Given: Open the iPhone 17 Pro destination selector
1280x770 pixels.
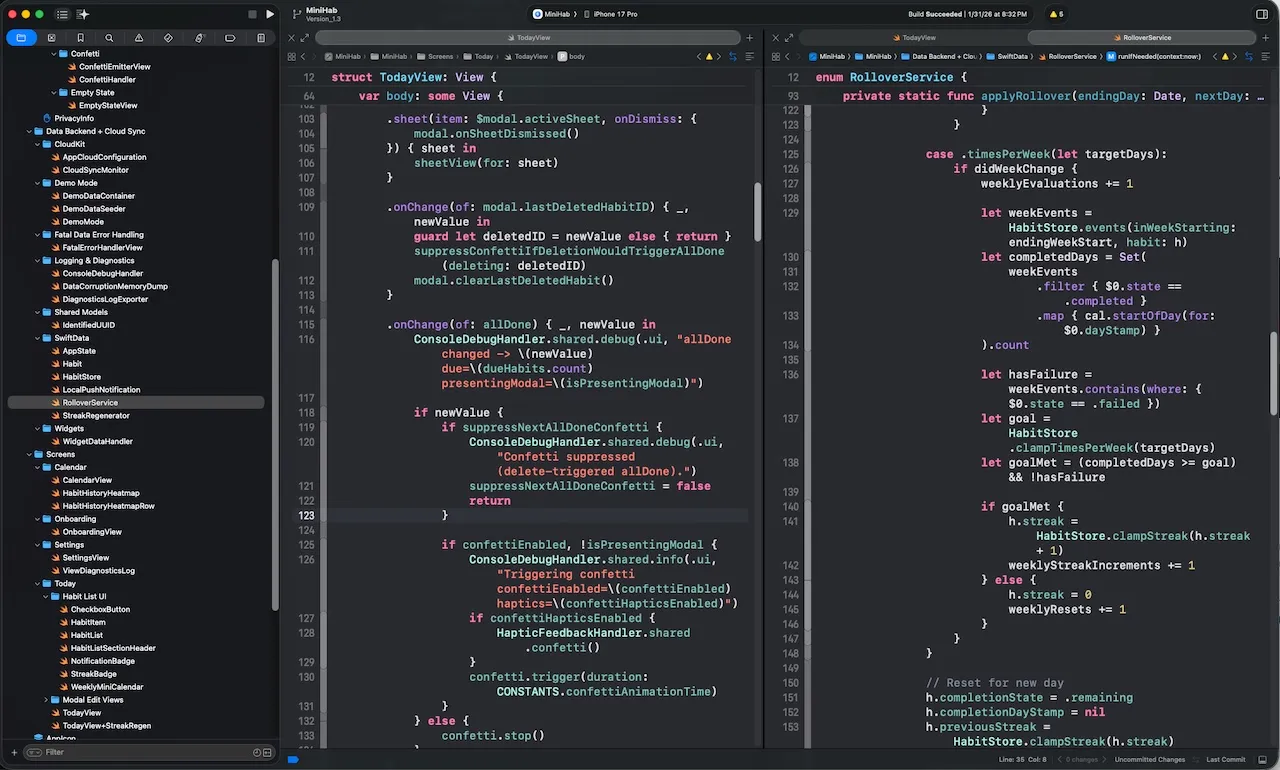Looking at the screenshot, I should point(615,14).
